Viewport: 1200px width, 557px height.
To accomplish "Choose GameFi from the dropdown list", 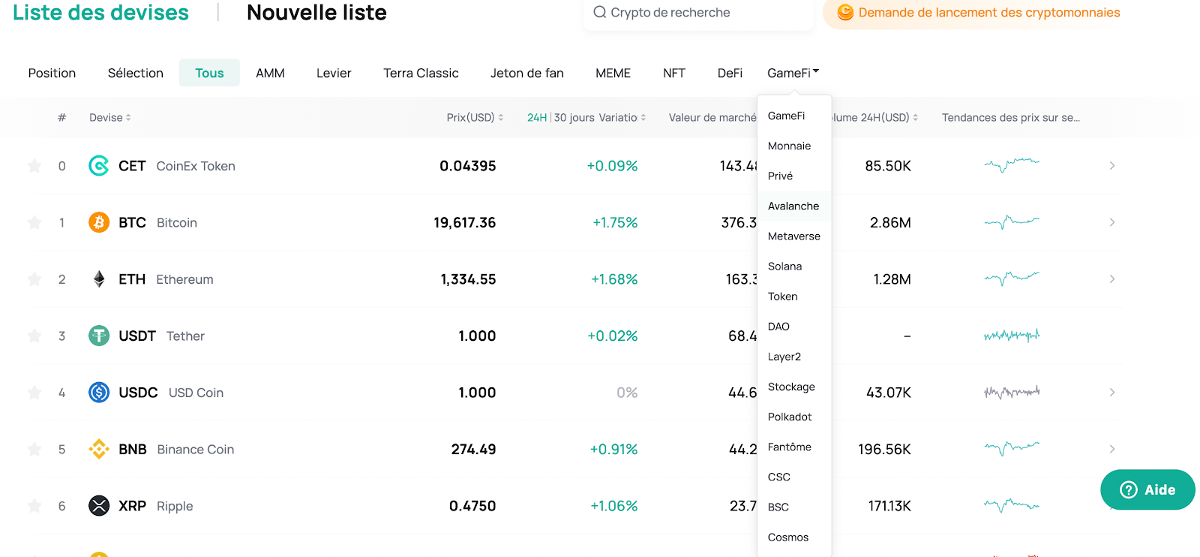I will coord(795,116).
